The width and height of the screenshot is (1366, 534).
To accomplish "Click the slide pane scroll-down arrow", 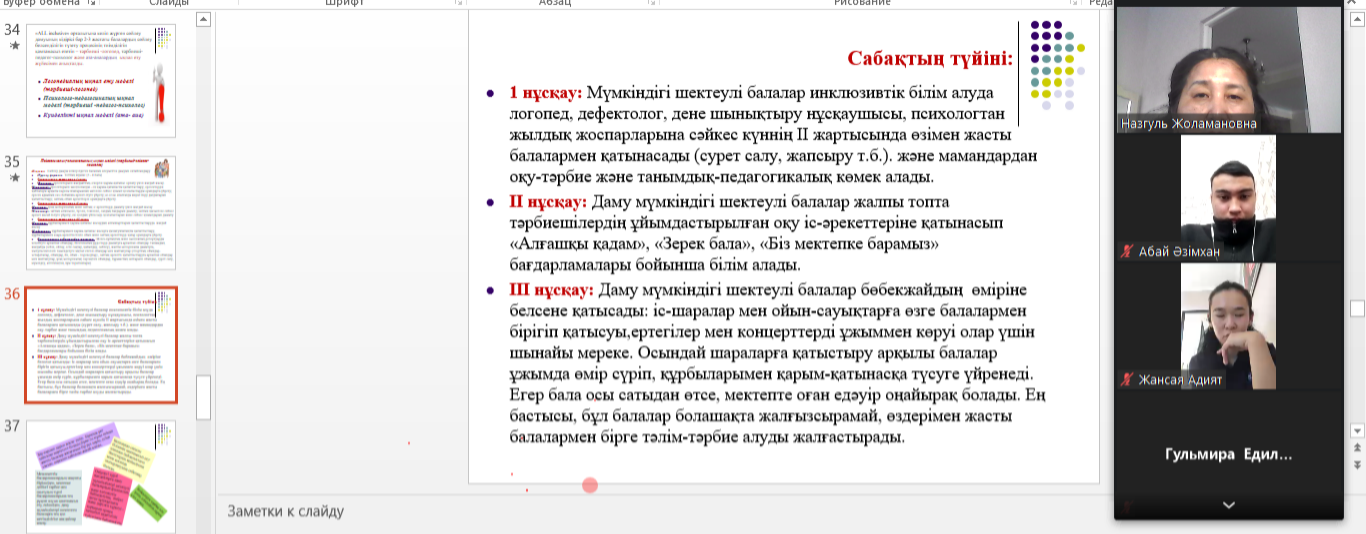I will [x=1357, y=431].
